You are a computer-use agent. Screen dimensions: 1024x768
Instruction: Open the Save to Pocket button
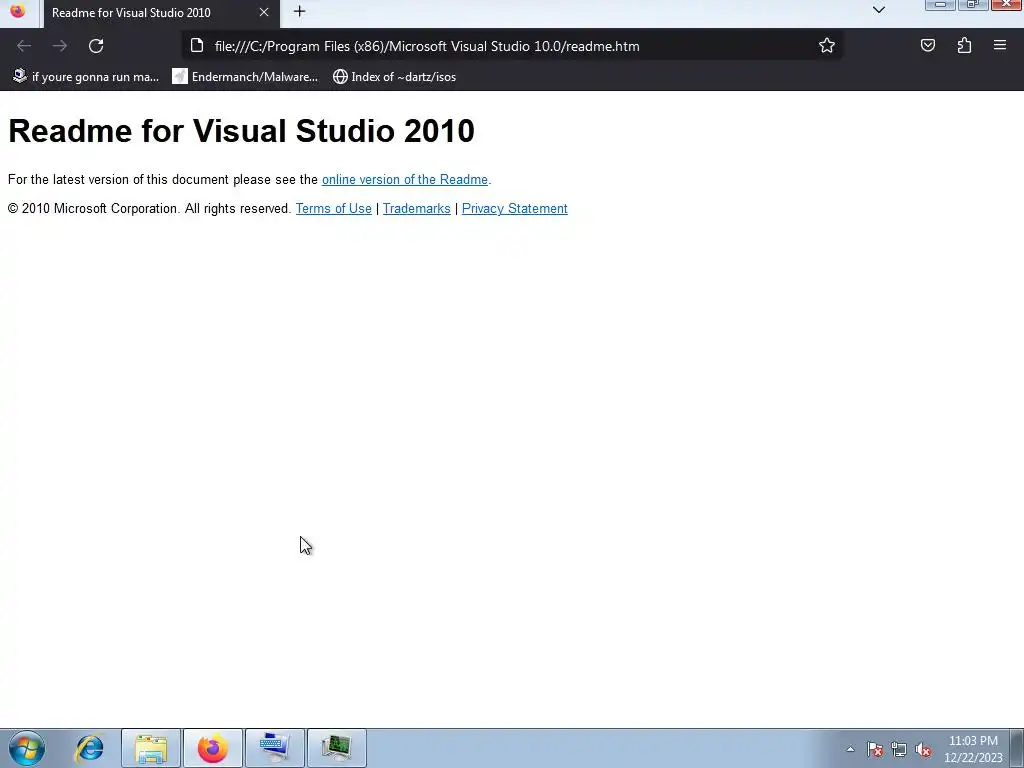coord(927,45)
